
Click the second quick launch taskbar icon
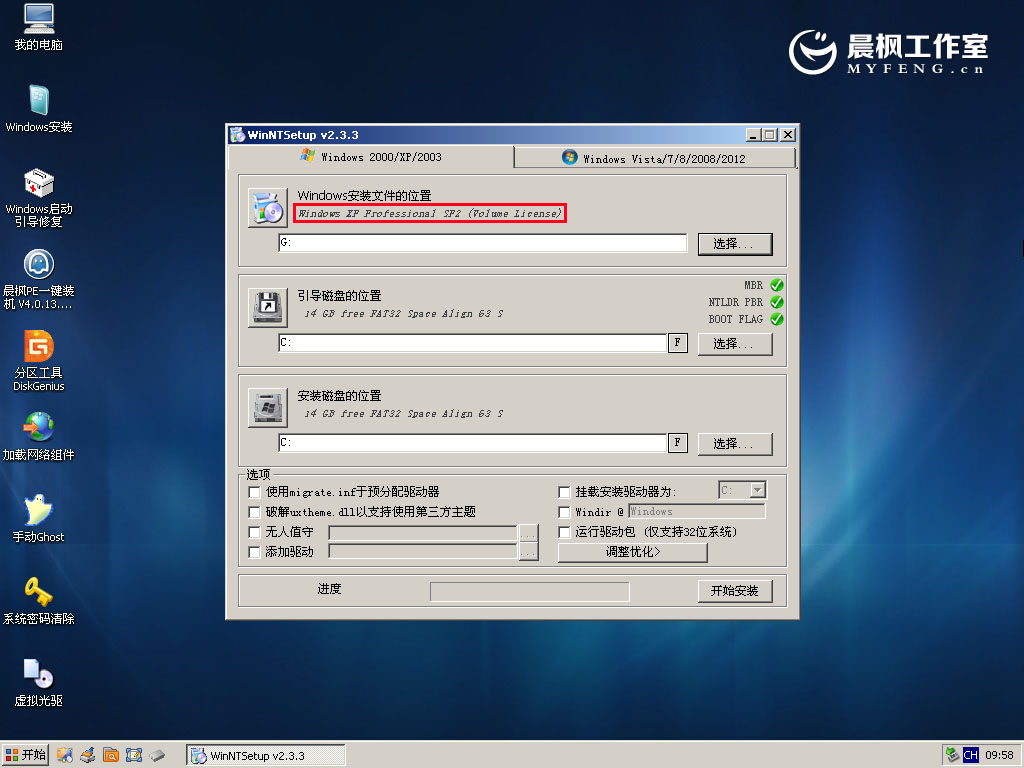pos(88,756)
